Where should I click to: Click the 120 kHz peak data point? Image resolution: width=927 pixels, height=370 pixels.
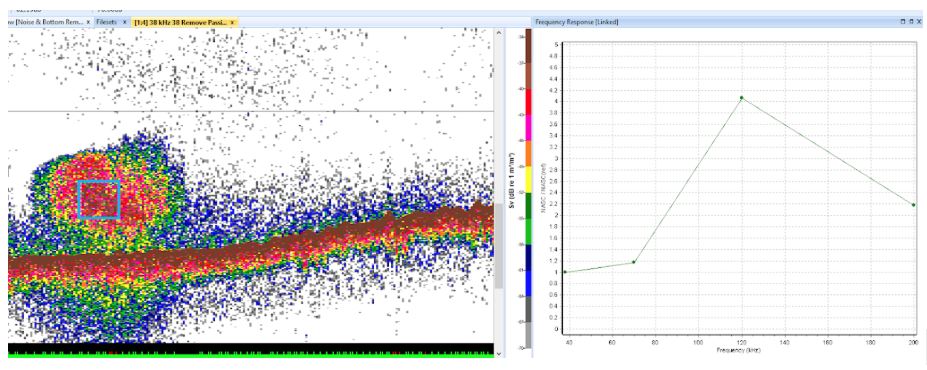741,98
